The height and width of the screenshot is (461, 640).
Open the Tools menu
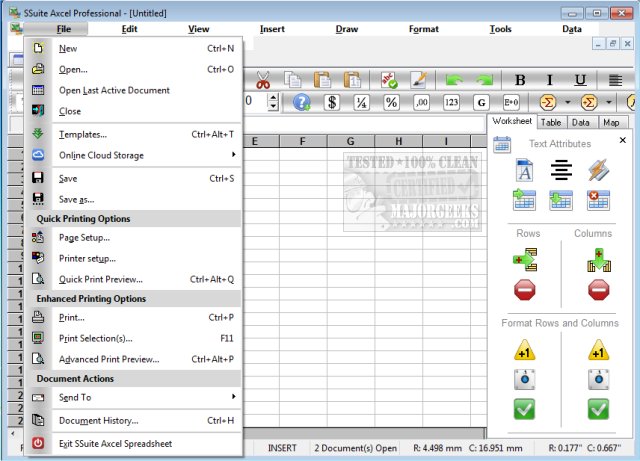(500, 29)
